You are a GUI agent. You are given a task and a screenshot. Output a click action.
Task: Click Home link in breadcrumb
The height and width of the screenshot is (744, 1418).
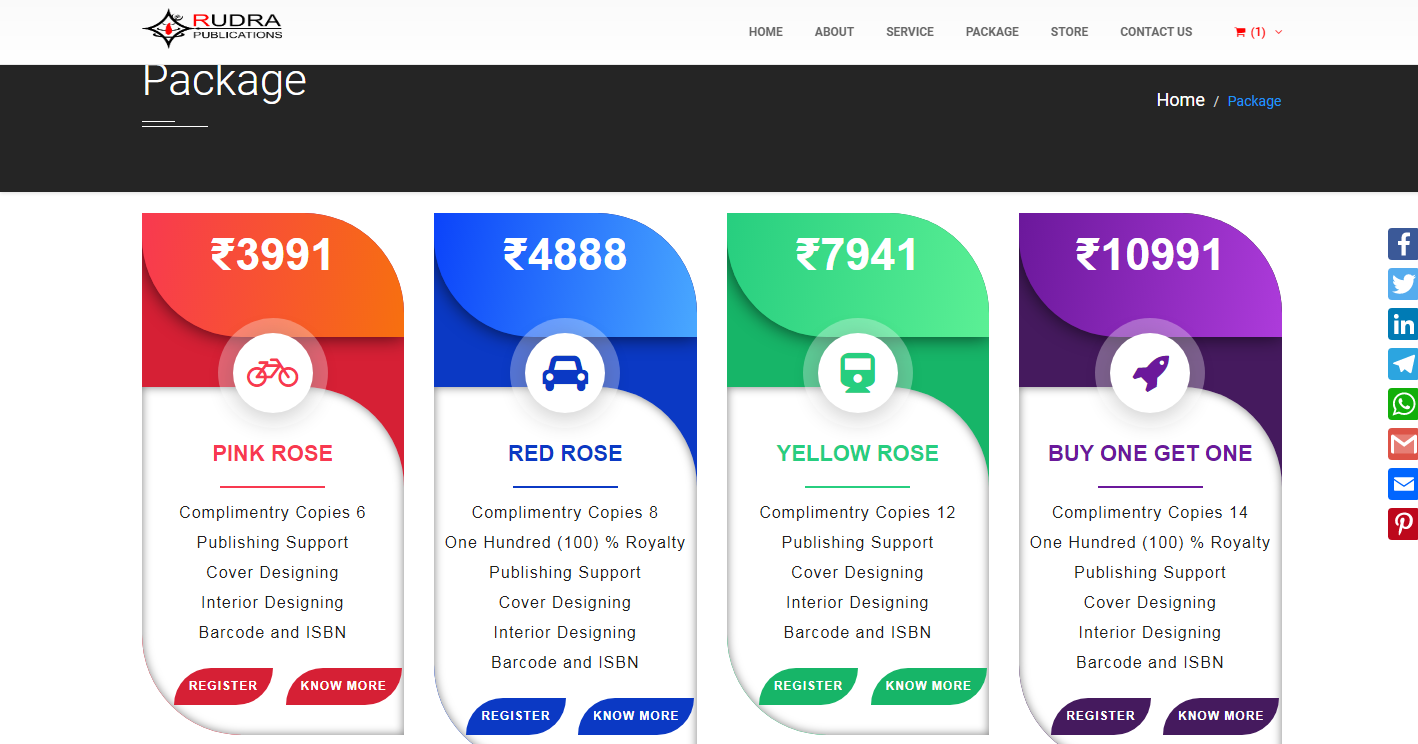click(1180, 100)
